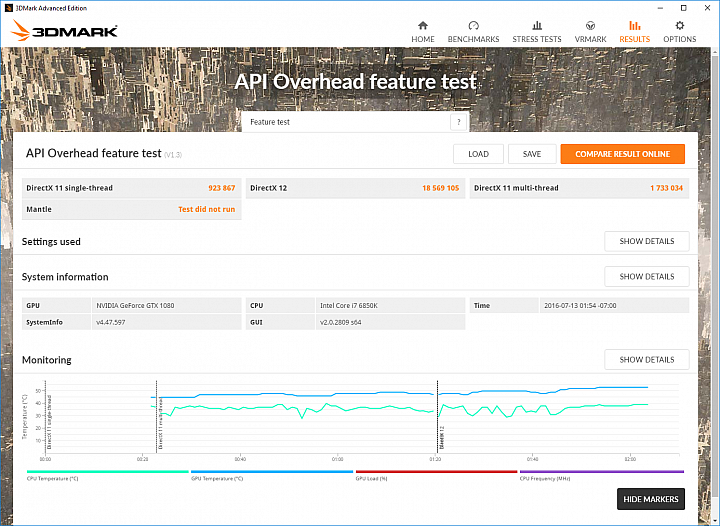The height and width of the screenshot is (526, 720).
Task: Click the 00:40 time axis tick label
Action: click(240, 459)
